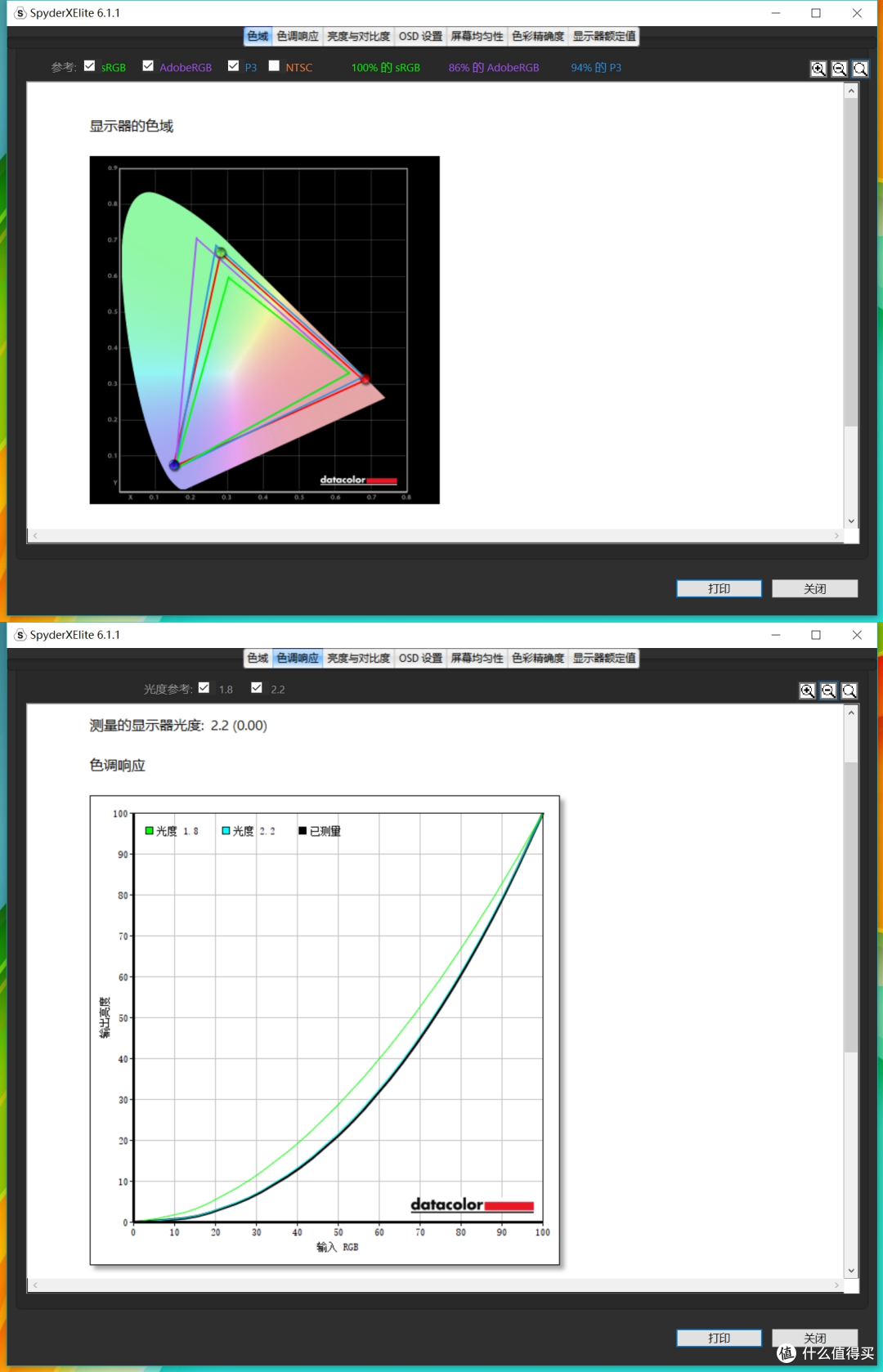Open 色调响应 tab in the gamut window
The width and height of the screenshot is (883, 1372).
[298, 37]
